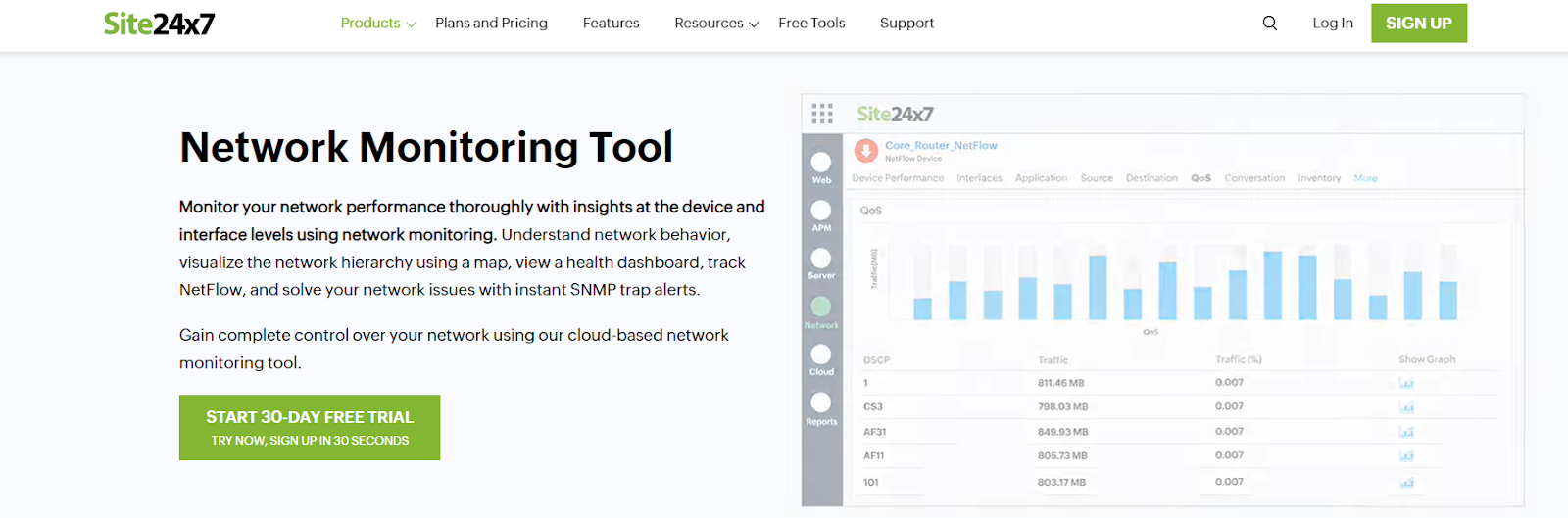The image size is (1568, 518).
Task: Click the red down-status icon for Core_Router_NetFlow
Action: (x=866, y=151)
